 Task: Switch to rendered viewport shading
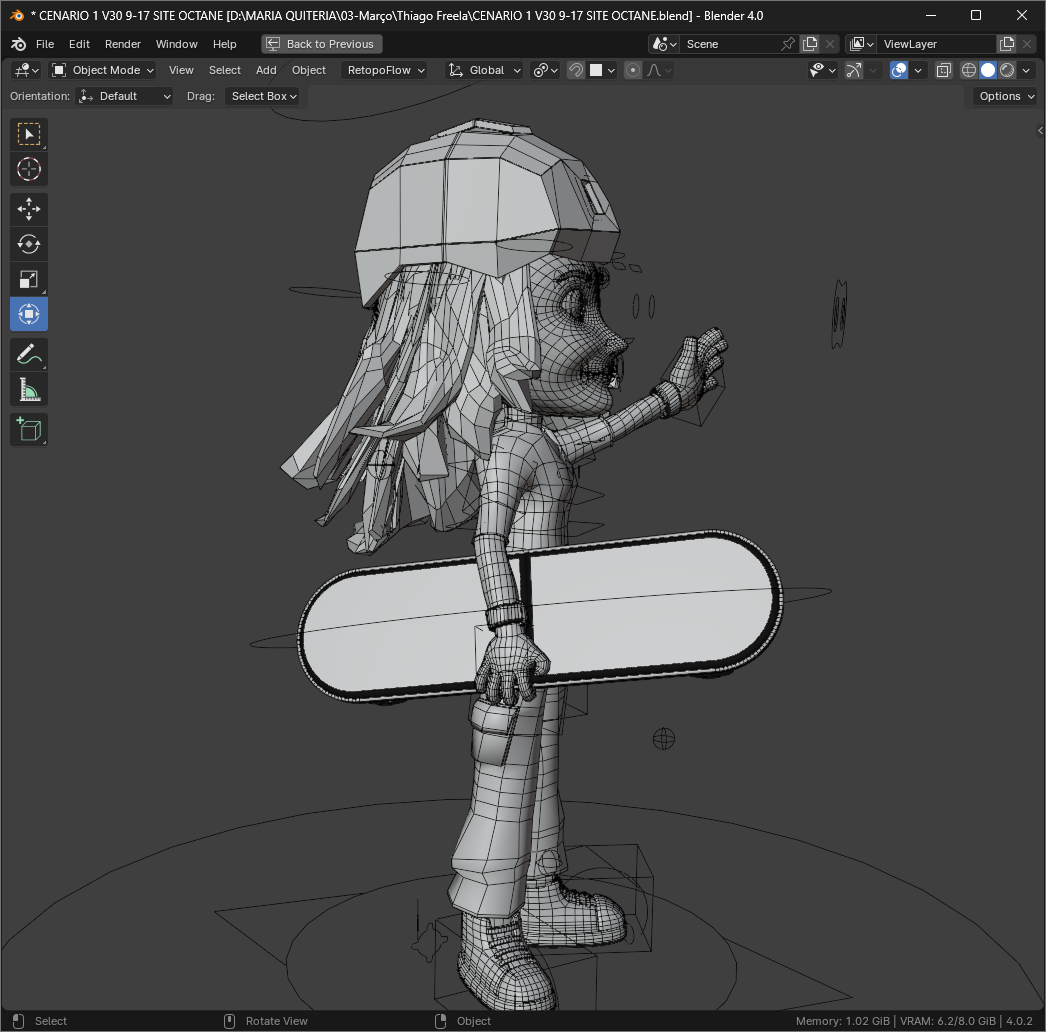[1007, 70]
